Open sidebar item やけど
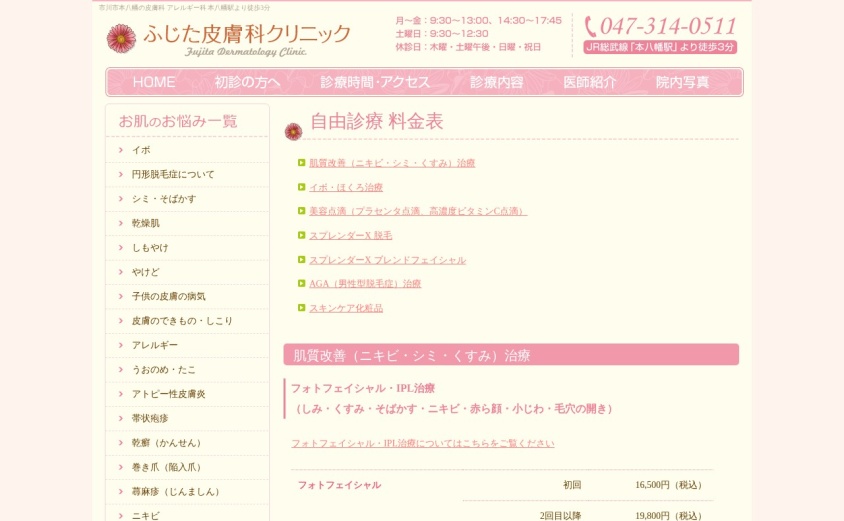The image size is (844, 521). [x=145, y=272]
